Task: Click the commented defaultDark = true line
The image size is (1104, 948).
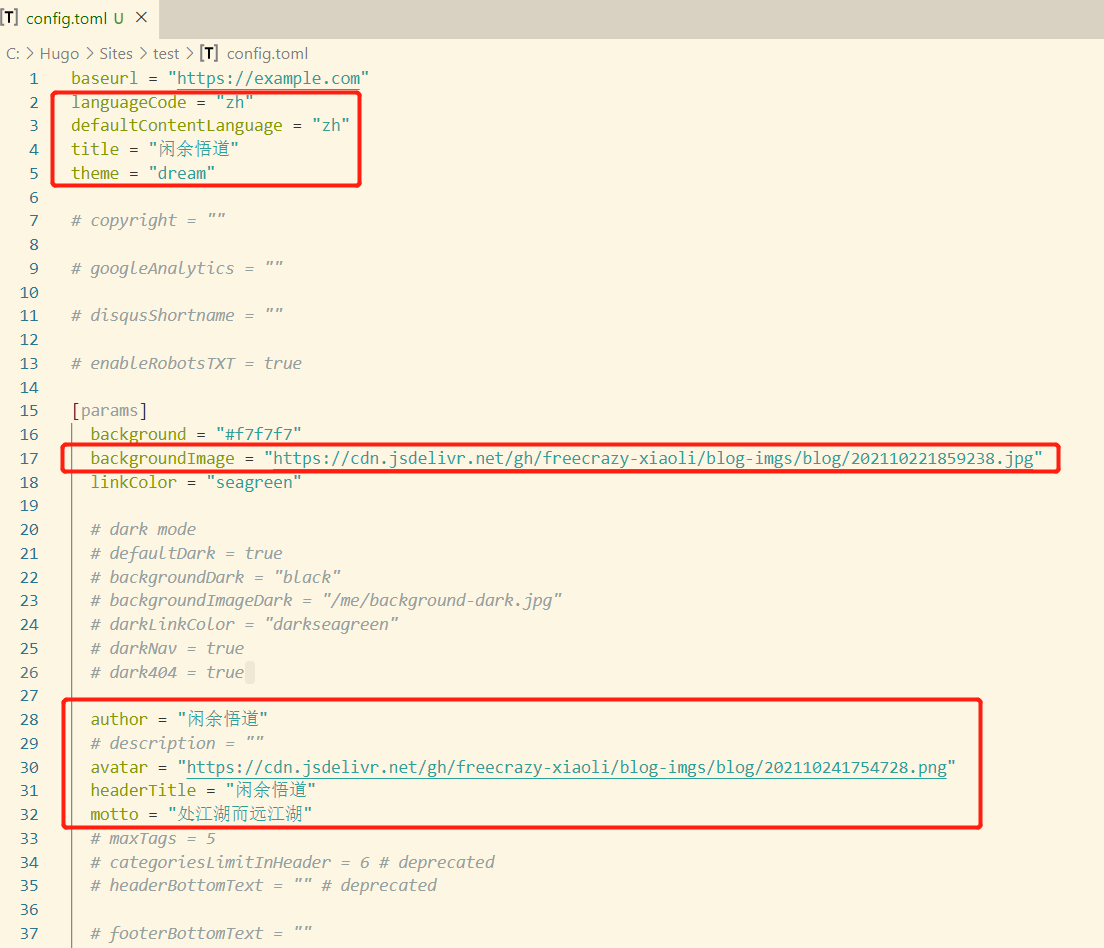Action: (186, 553)
